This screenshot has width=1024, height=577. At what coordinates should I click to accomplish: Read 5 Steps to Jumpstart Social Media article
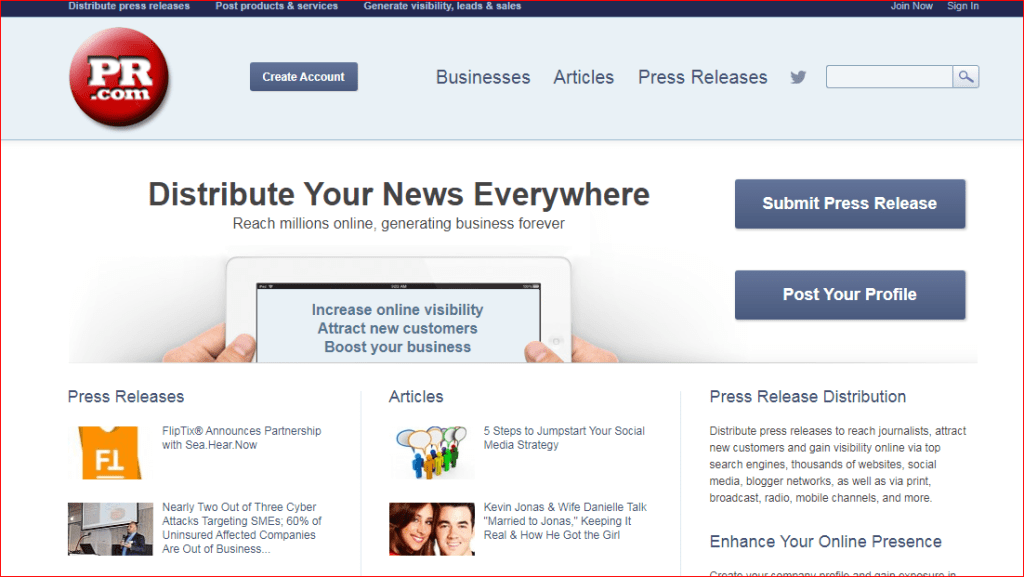(x=564, y=438)
